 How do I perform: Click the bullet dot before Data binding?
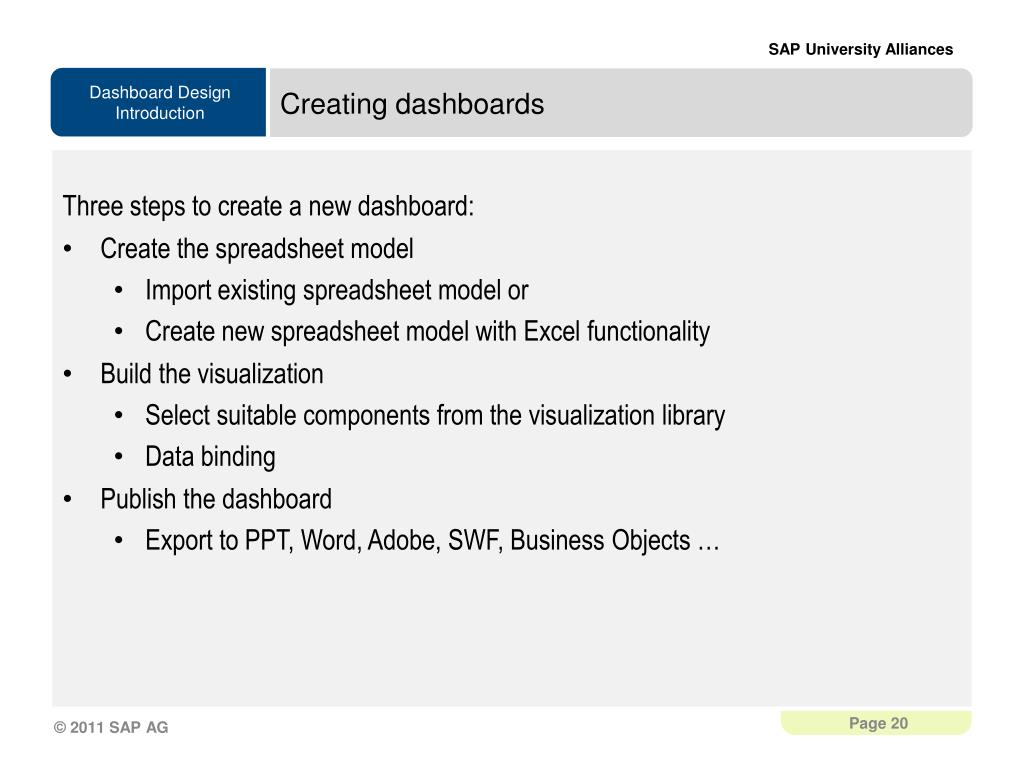(118, 457)
